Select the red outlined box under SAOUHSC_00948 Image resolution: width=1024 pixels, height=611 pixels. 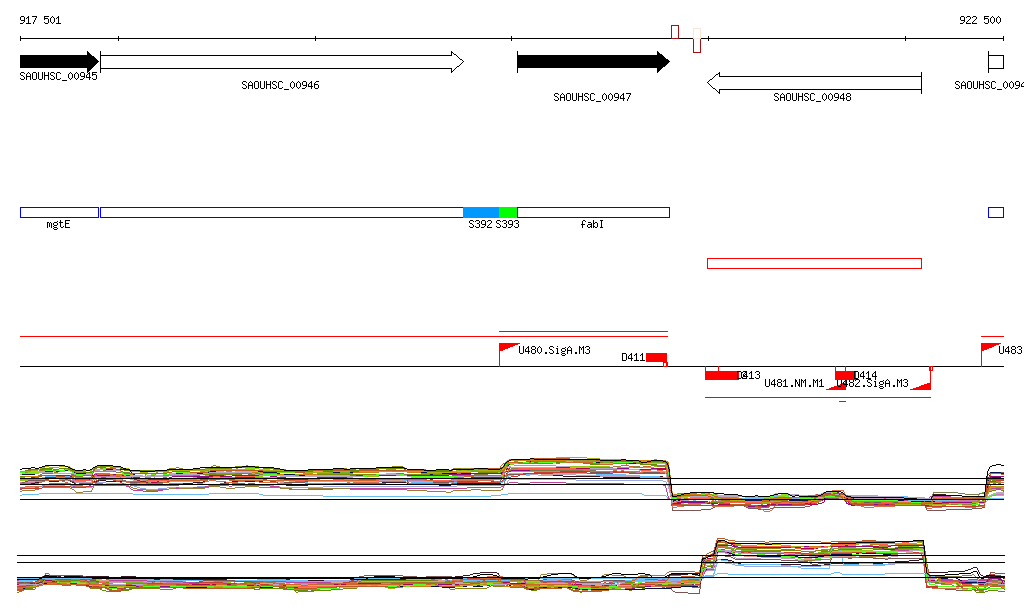814,263
